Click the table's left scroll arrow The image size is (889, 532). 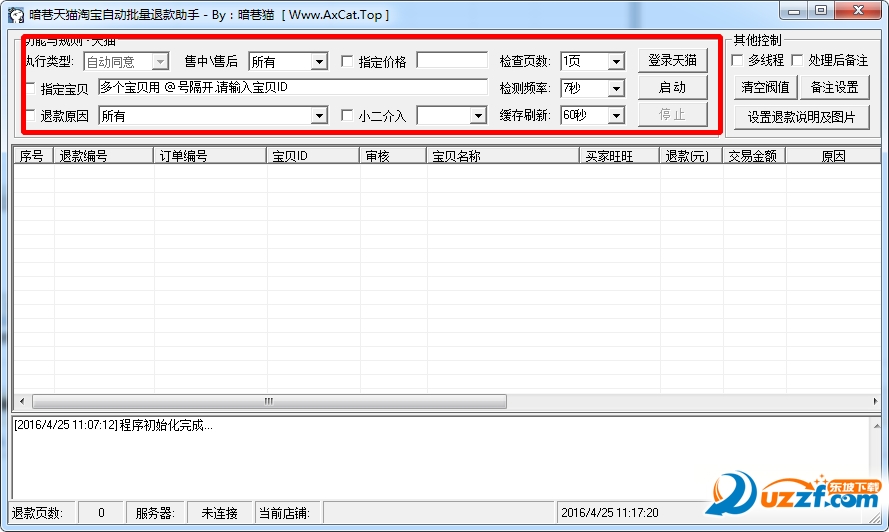22,402
